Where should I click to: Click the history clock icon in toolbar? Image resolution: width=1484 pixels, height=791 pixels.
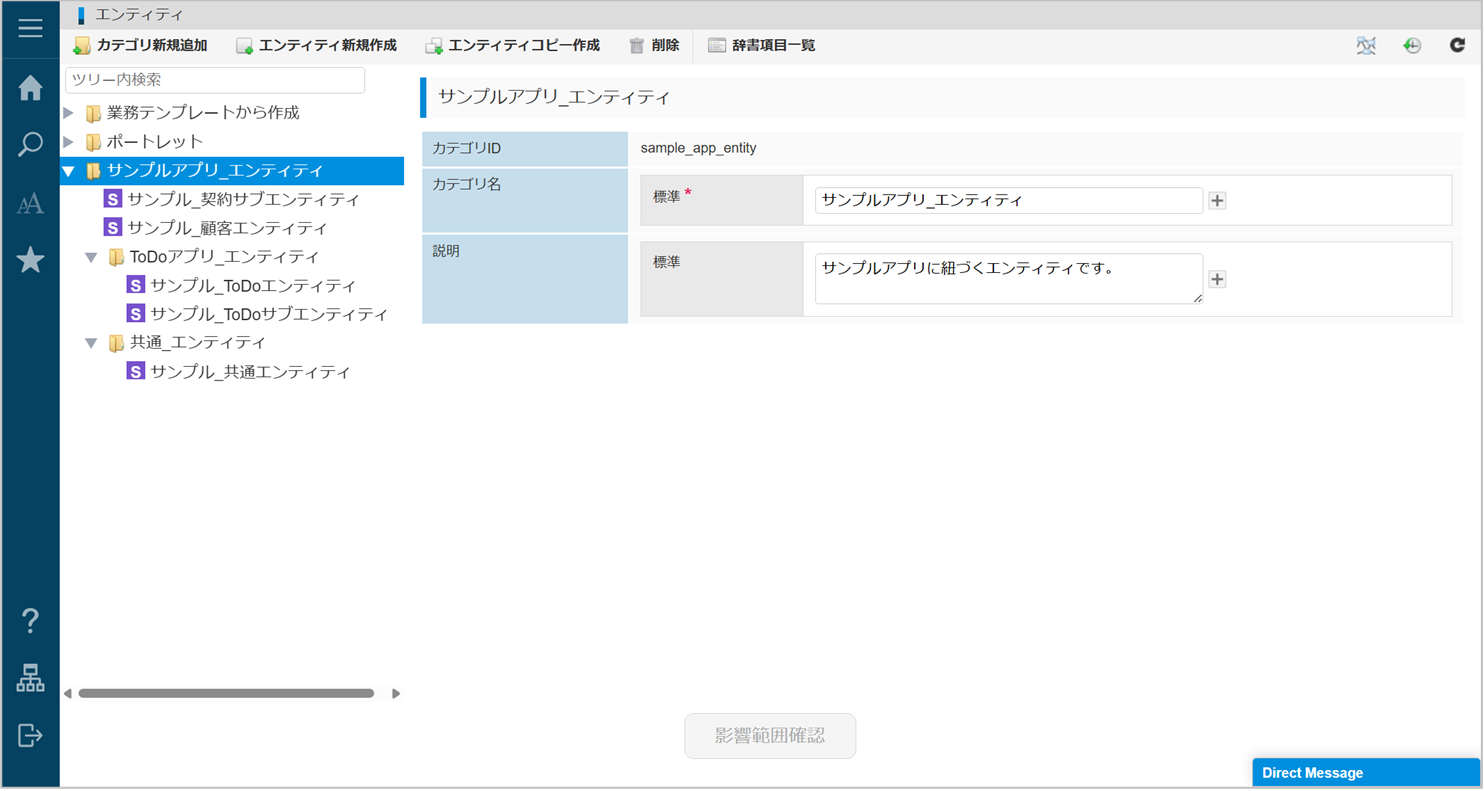(x=1411, y=45)
